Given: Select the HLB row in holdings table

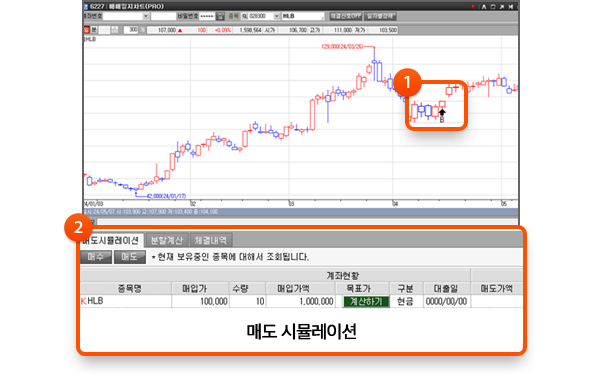Looking at the screenshot, I should [x=301, y=301].
